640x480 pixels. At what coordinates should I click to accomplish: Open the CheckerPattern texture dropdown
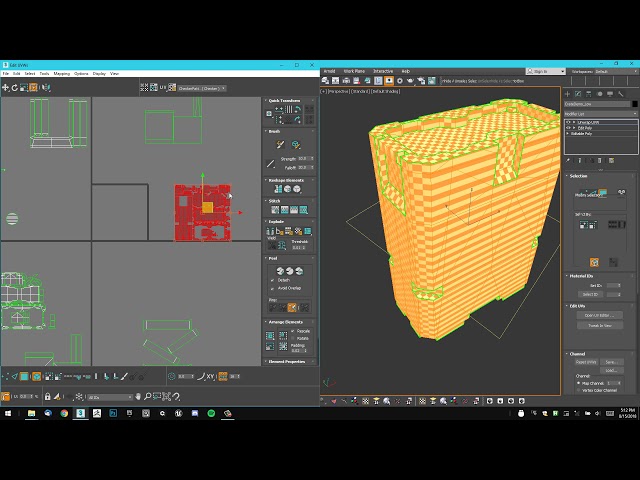pyautogui.click(x=202, y=88)
